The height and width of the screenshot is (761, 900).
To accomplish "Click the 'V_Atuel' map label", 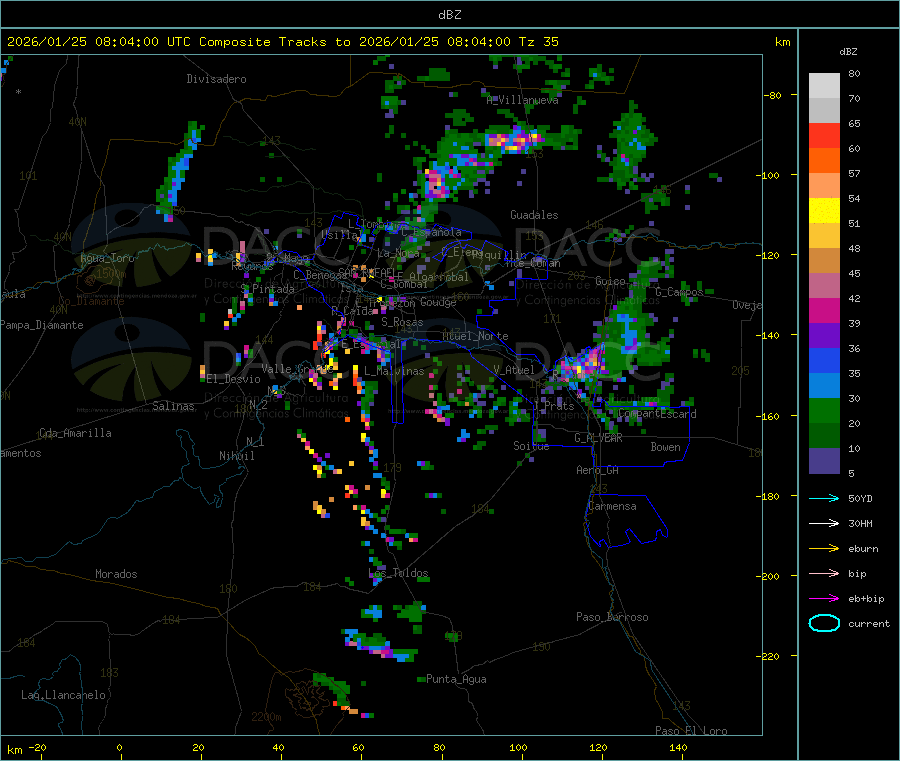I will (x=514, y=370).
